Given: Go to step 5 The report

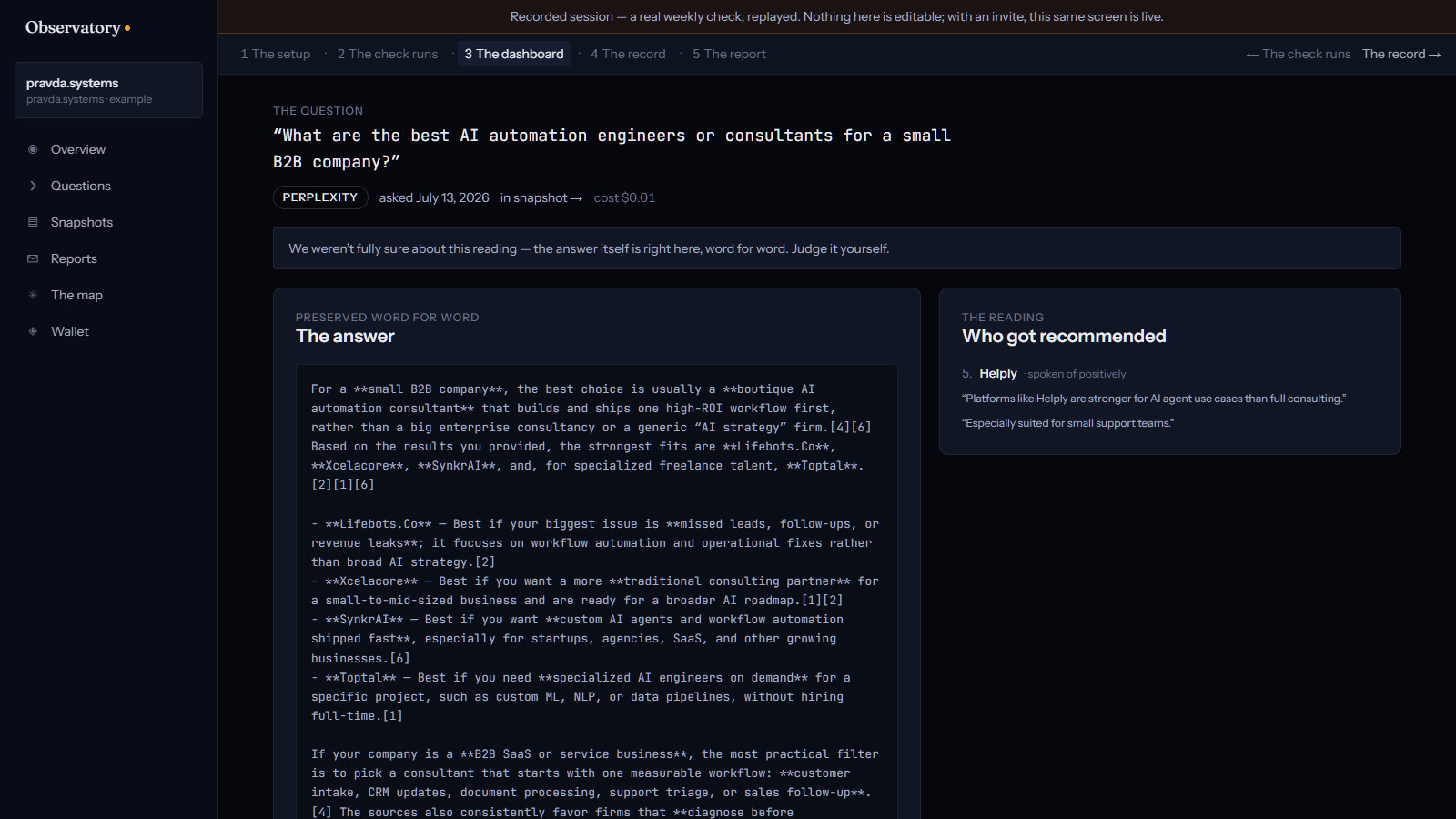Looking at the screenshot, I should pos(729,54).
